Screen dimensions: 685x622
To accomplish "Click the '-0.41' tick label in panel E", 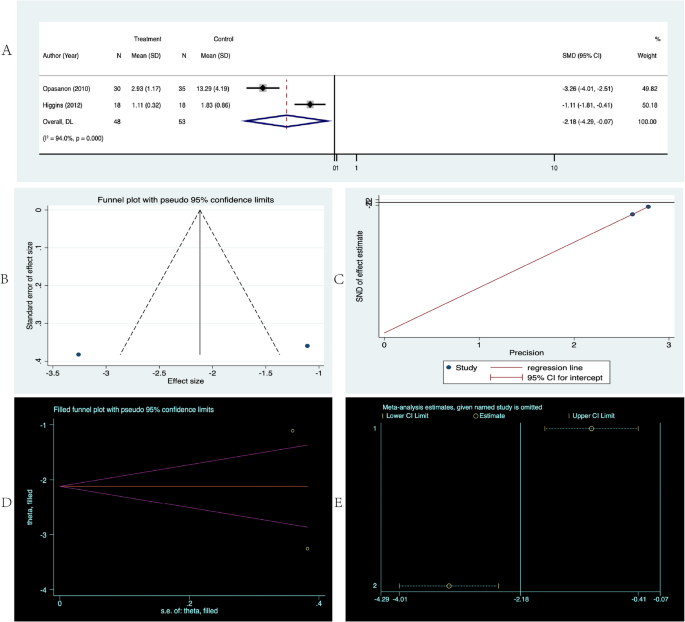I will coord(638,599).
